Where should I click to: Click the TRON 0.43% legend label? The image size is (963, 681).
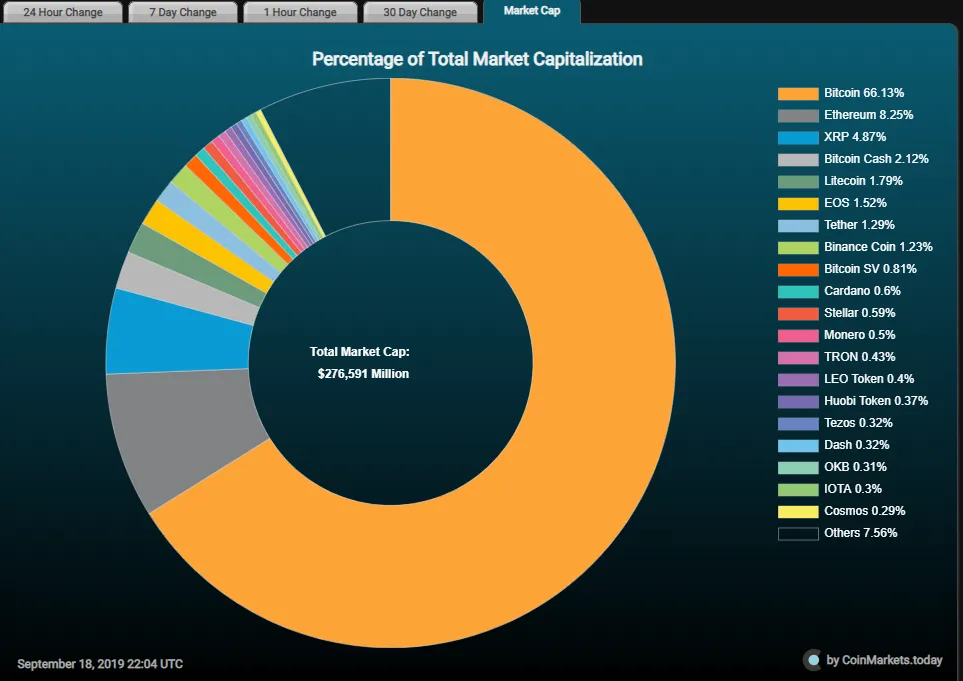click(859, 357)
